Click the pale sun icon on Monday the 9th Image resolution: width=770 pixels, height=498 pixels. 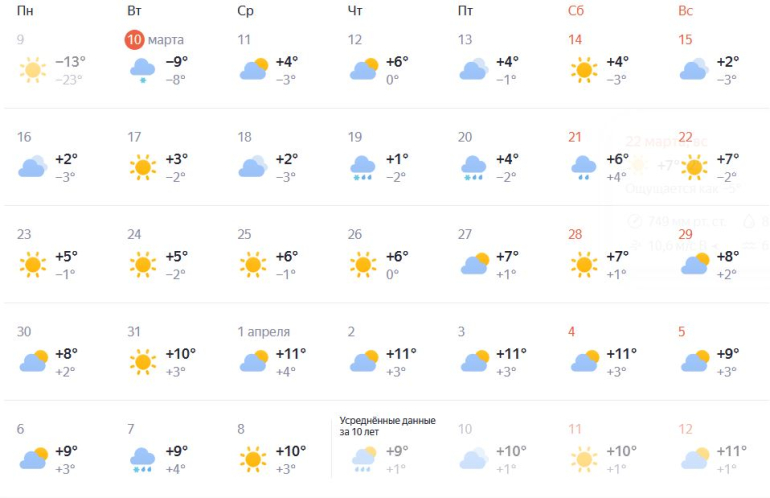[x=32, y=70]
